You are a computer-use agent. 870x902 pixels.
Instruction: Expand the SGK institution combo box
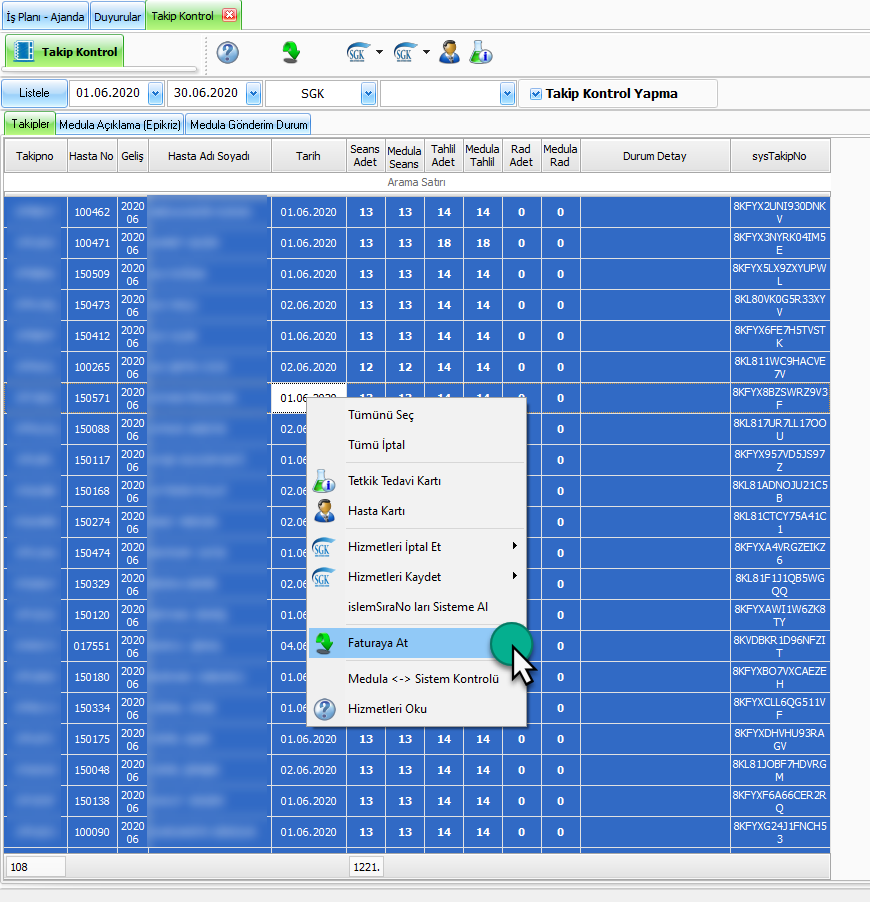(x=368, y=94)
